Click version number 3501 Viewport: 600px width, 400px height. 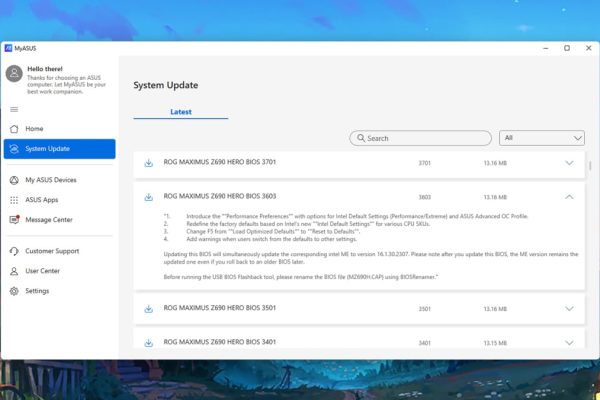[x=424, y=309]
